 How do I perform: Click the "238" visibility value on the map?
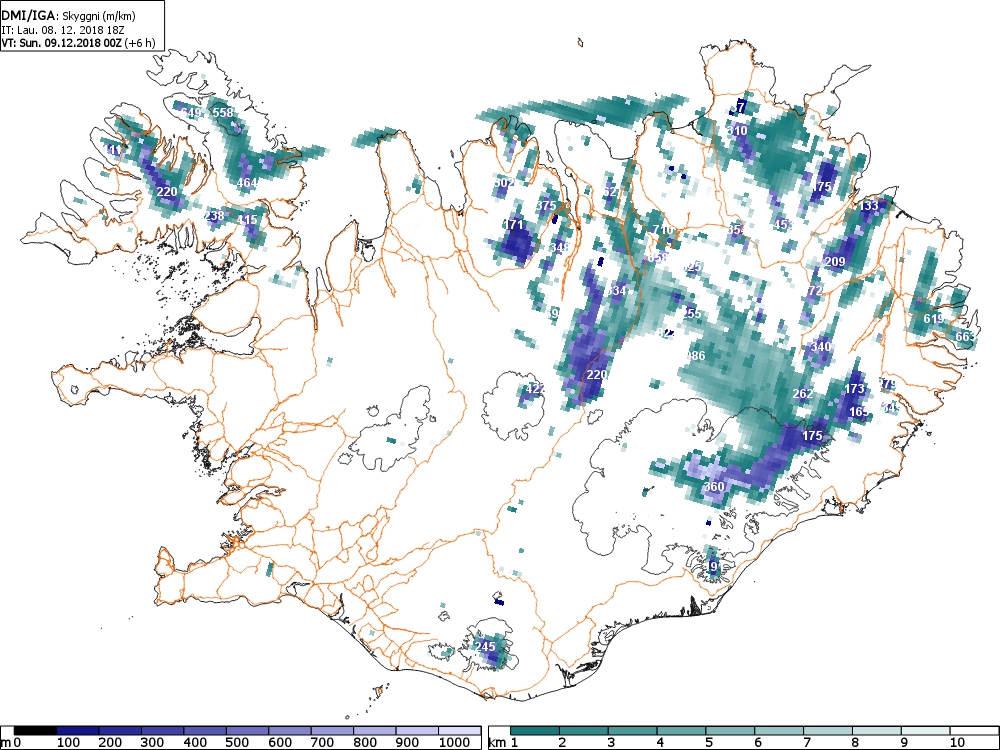click(214, 215)
